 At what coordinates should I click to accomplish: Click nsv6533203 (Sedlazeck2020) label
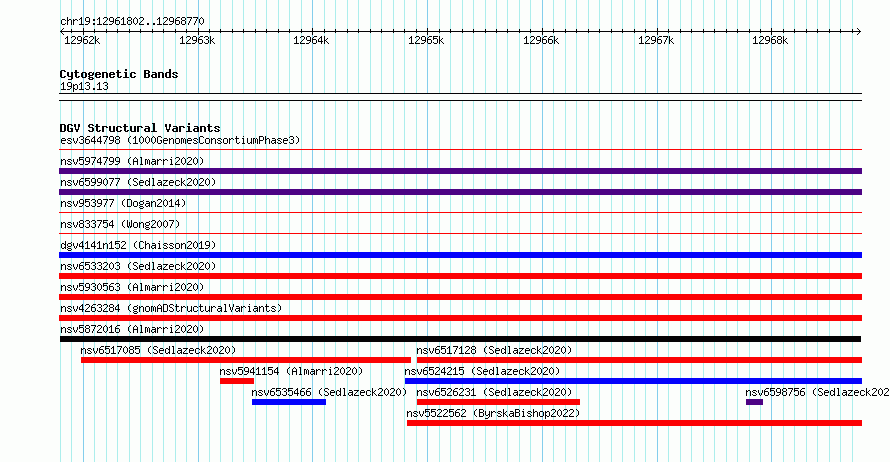point(138,266)
